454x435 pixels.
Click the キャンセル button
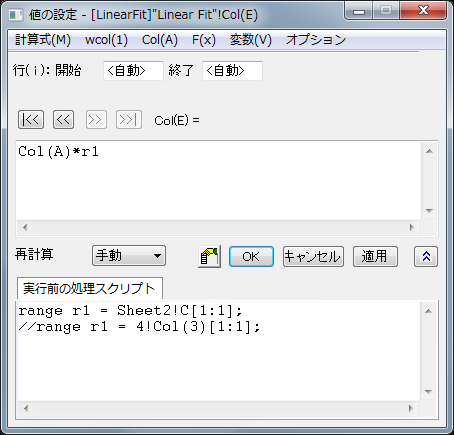pyautogui.click(x=313, y=257)
